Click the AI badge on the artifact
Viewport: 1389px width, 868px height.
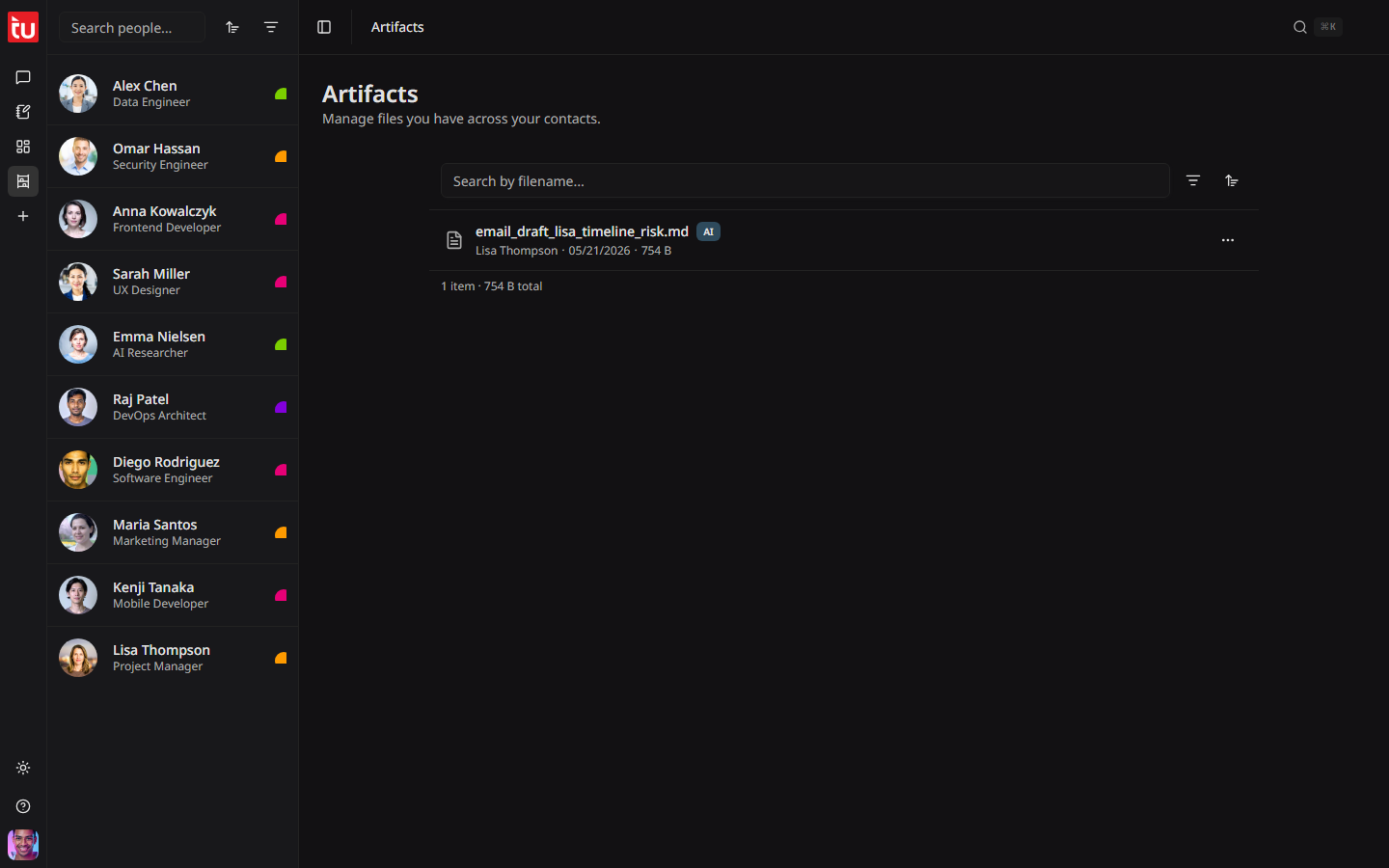(708, 231)
